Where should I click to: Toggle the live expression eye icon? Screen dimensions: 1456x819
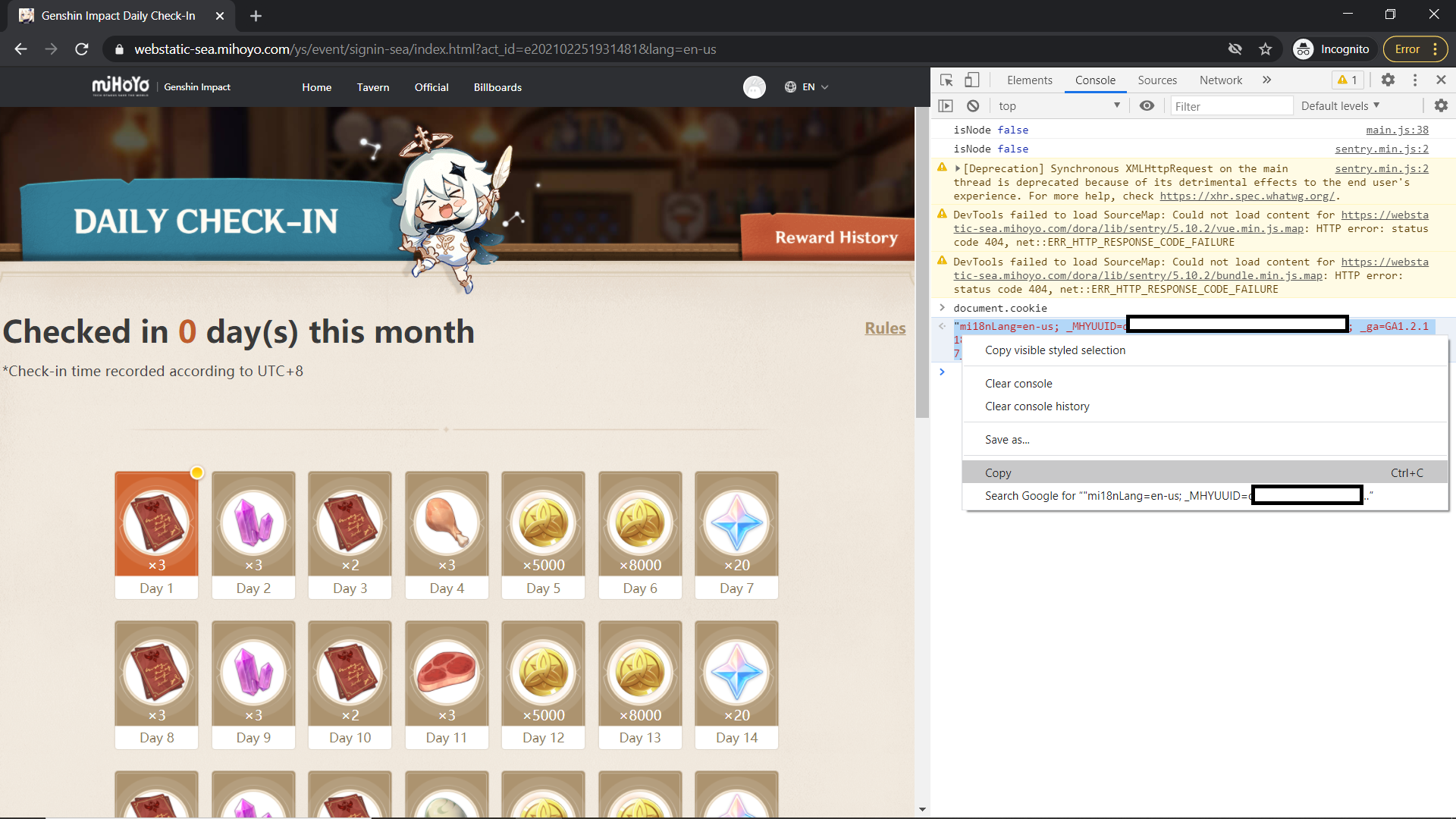1147,106
